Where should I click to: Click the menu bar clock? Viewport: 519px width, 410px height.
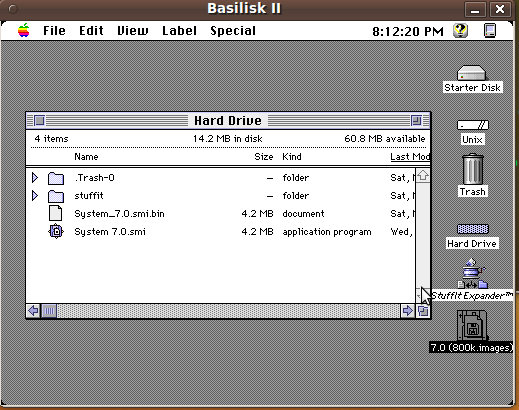coord(408,31)
